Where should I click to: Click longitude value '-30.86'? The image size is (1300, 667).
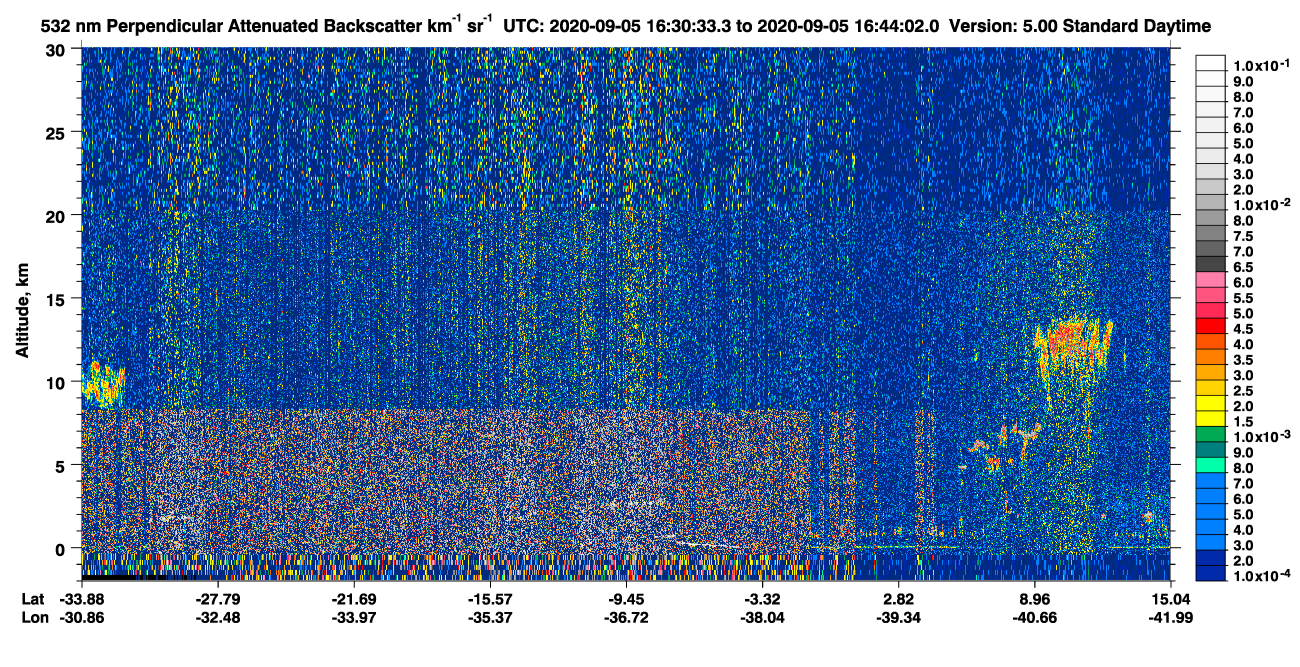(x=81, y=617)
